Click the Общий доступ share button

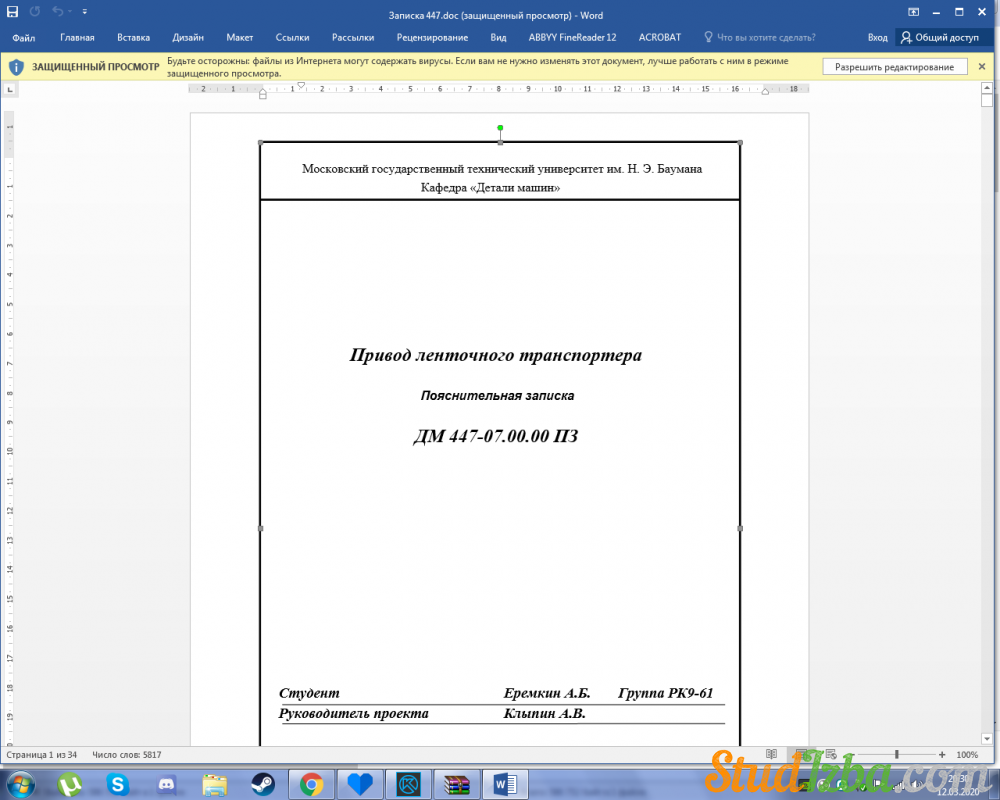pos(940,37)
